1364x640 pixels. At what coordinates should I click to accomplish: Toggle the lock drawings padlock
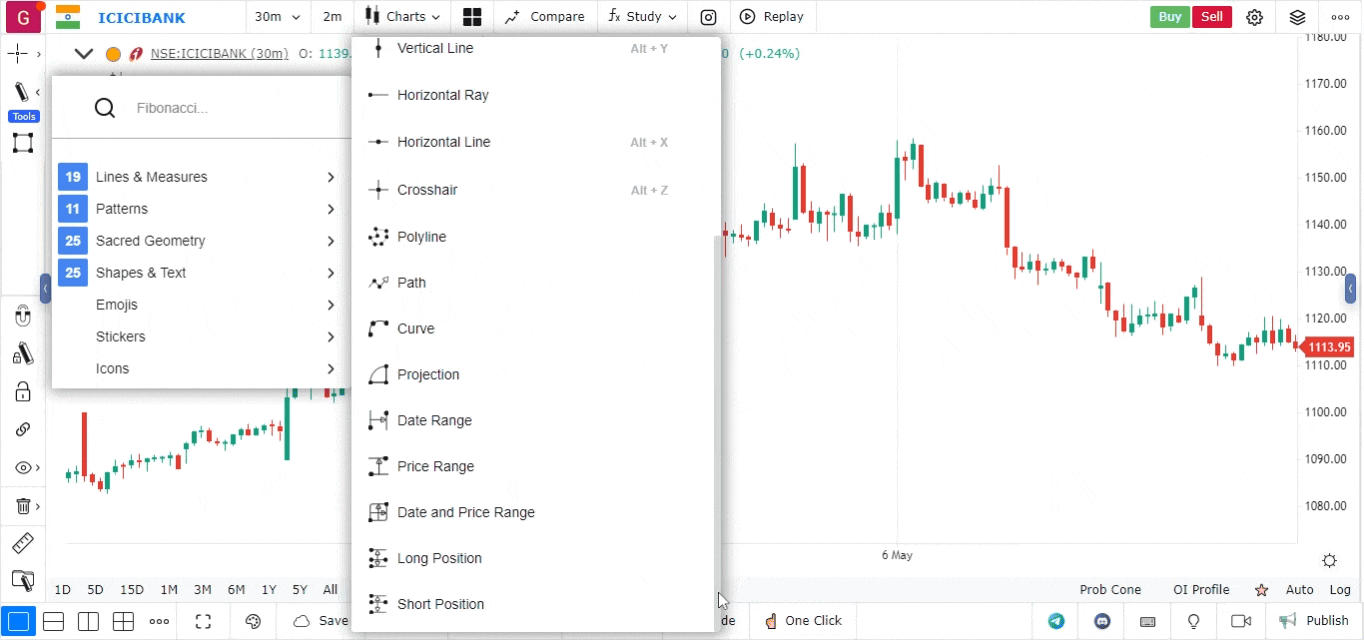click(22, 392)
